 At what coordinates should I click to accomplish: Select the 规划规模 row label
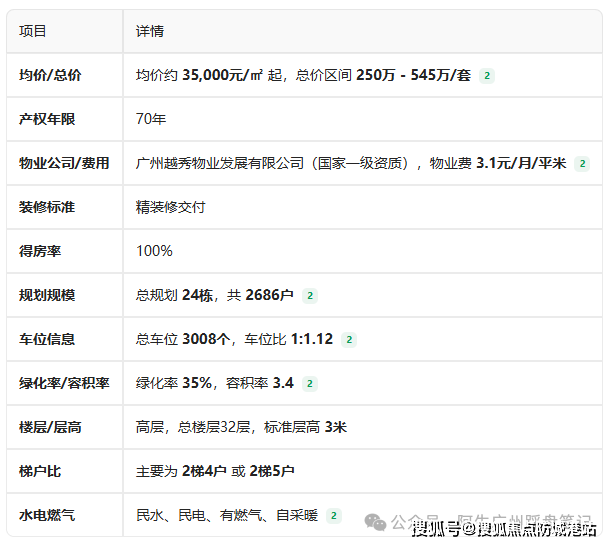(47, 295)
